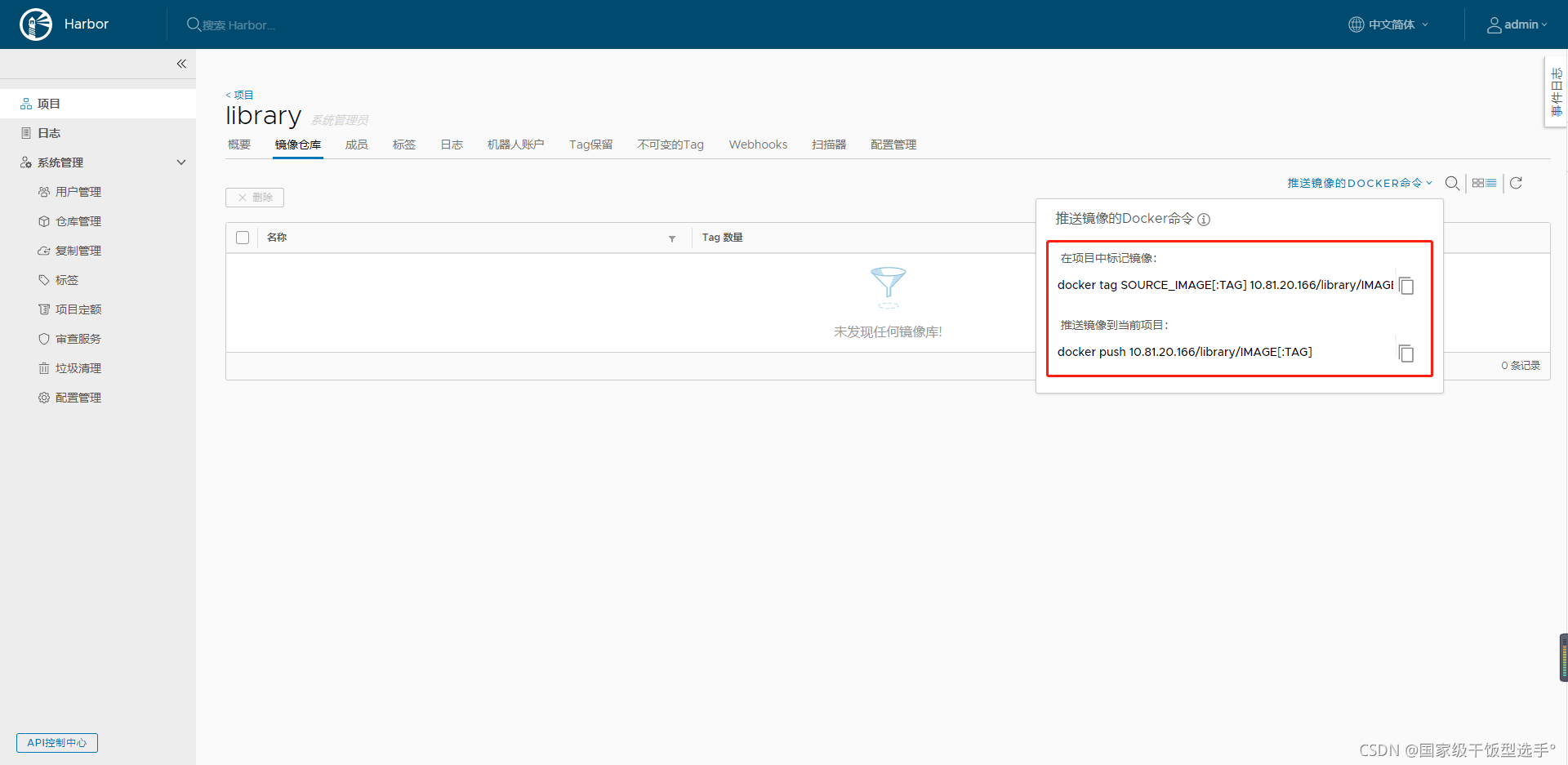Switch to the 不可变的Tag tab
1568x765 pixels.
point(670,145)
